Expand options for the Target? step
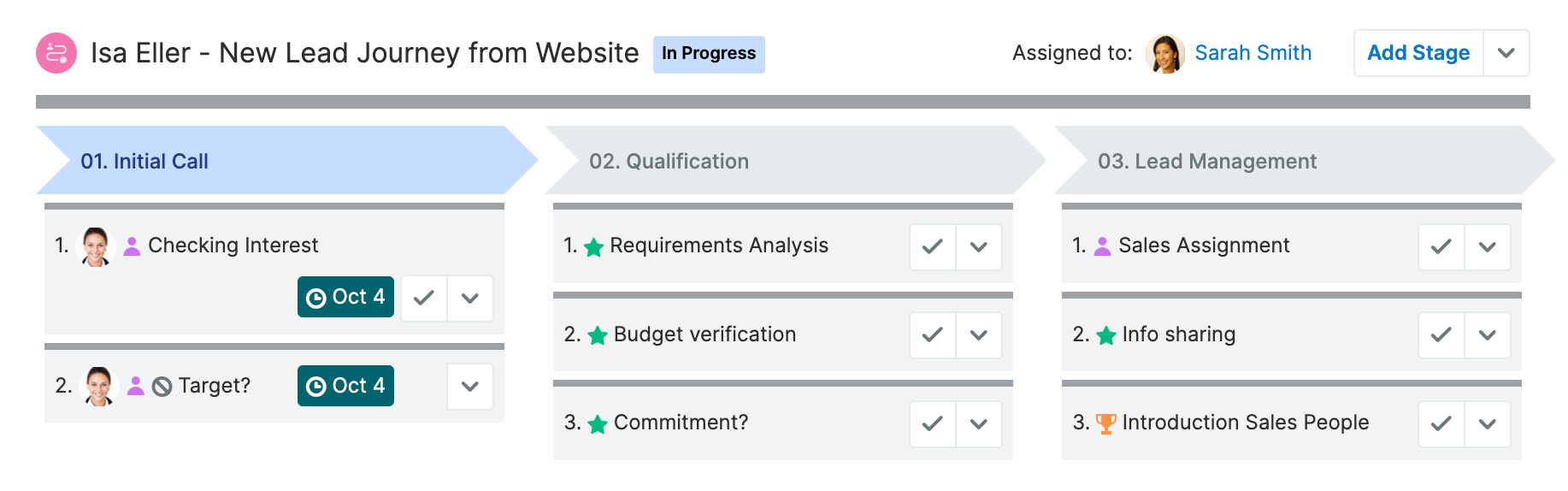The height and width of the screenshot is (491, 1568). [470, 387]
